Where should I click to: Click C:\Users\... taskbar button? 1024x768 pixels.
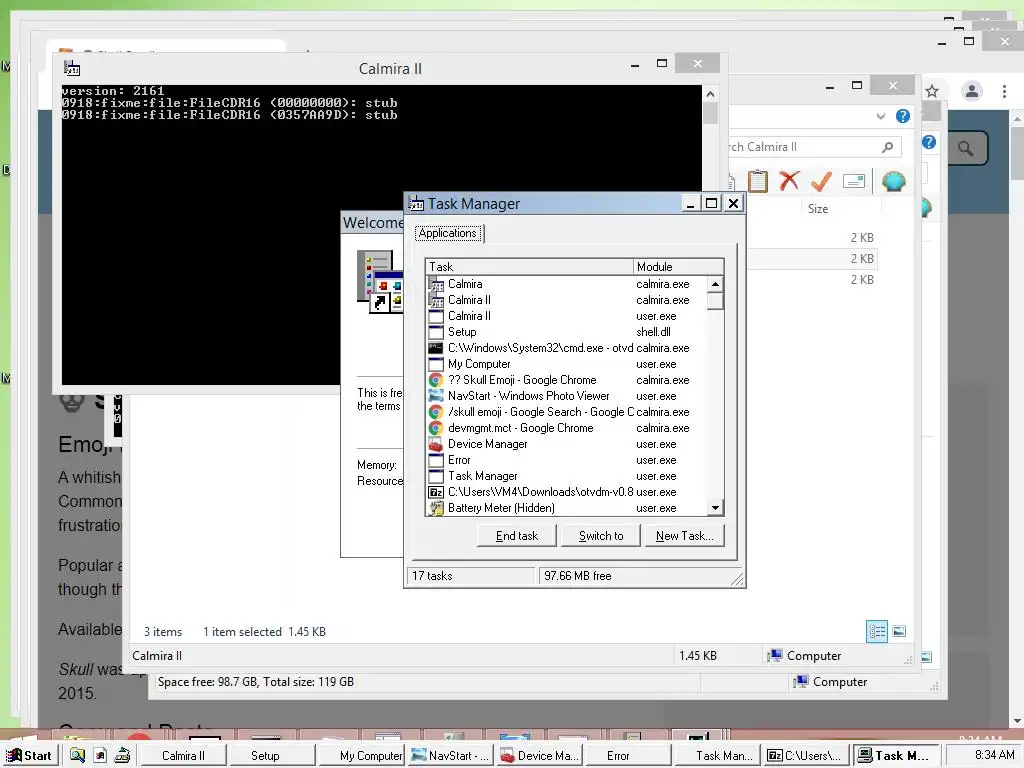click(805, 756)
